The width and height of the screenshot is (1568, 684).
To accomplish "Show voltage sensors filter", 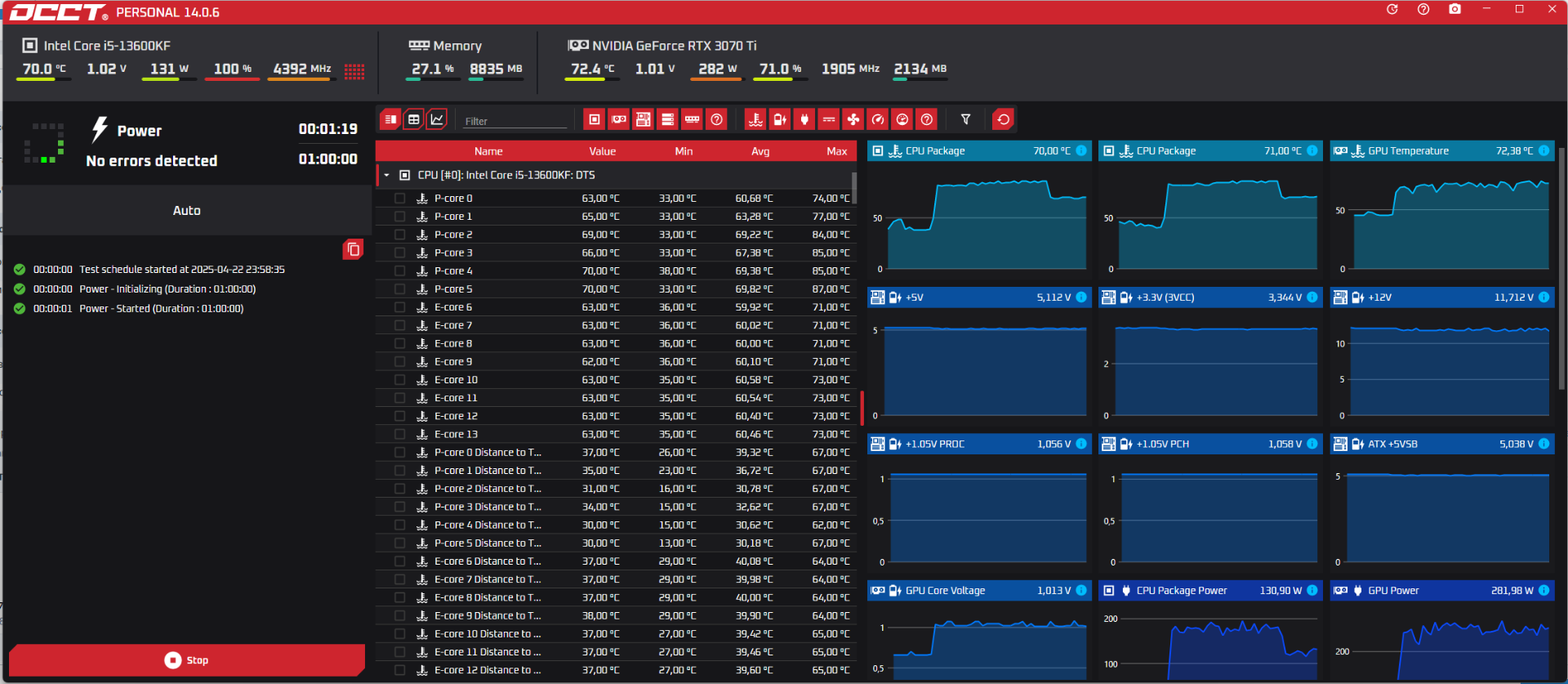I will tap(780, 120).
